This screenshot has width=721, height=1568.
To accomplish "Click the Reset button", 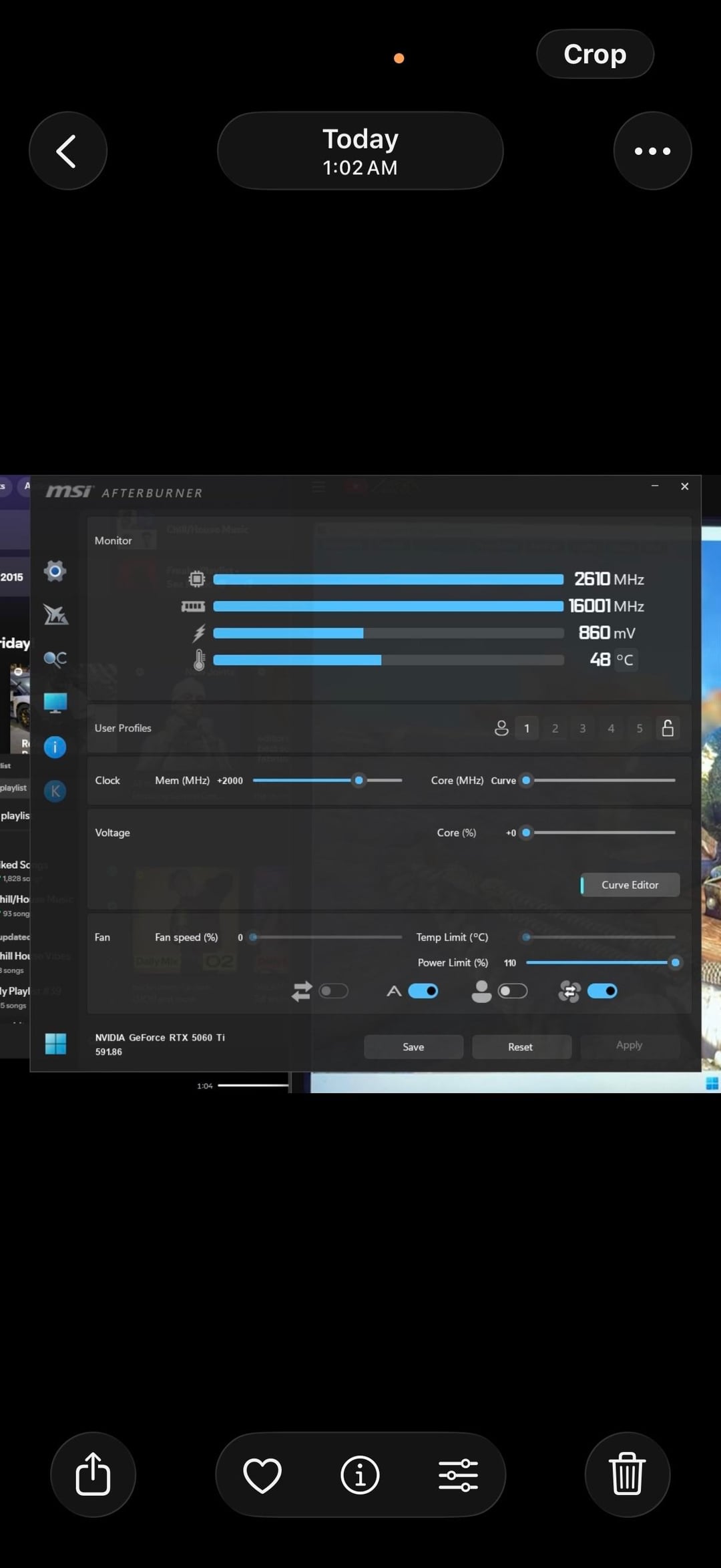I will [x=521, y=1046].
